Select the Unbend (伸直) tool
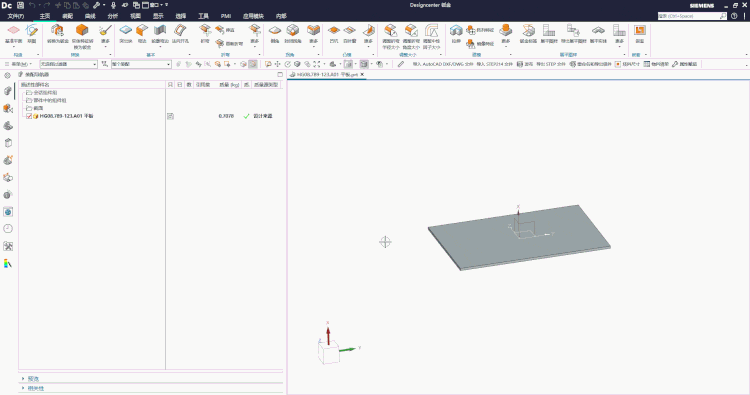 click(225, 30)
